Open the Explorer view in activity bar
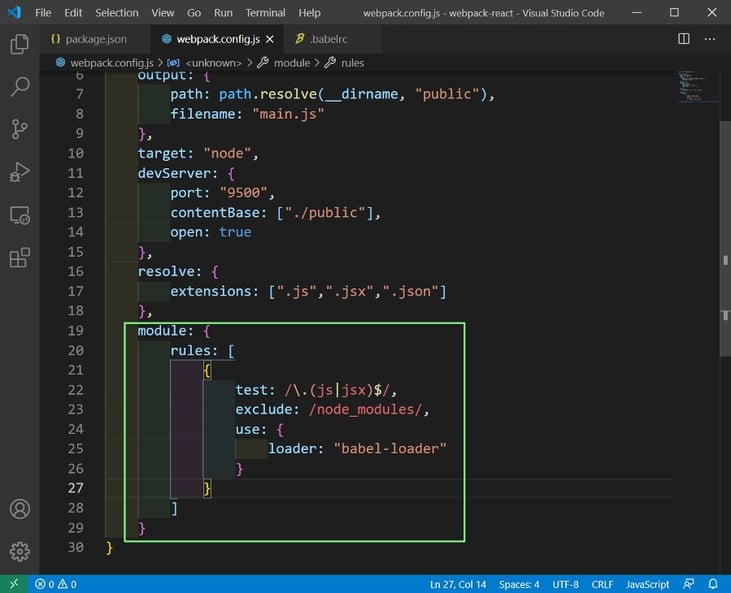The height and width of the screenshot is (593, 731). [20, 44]
